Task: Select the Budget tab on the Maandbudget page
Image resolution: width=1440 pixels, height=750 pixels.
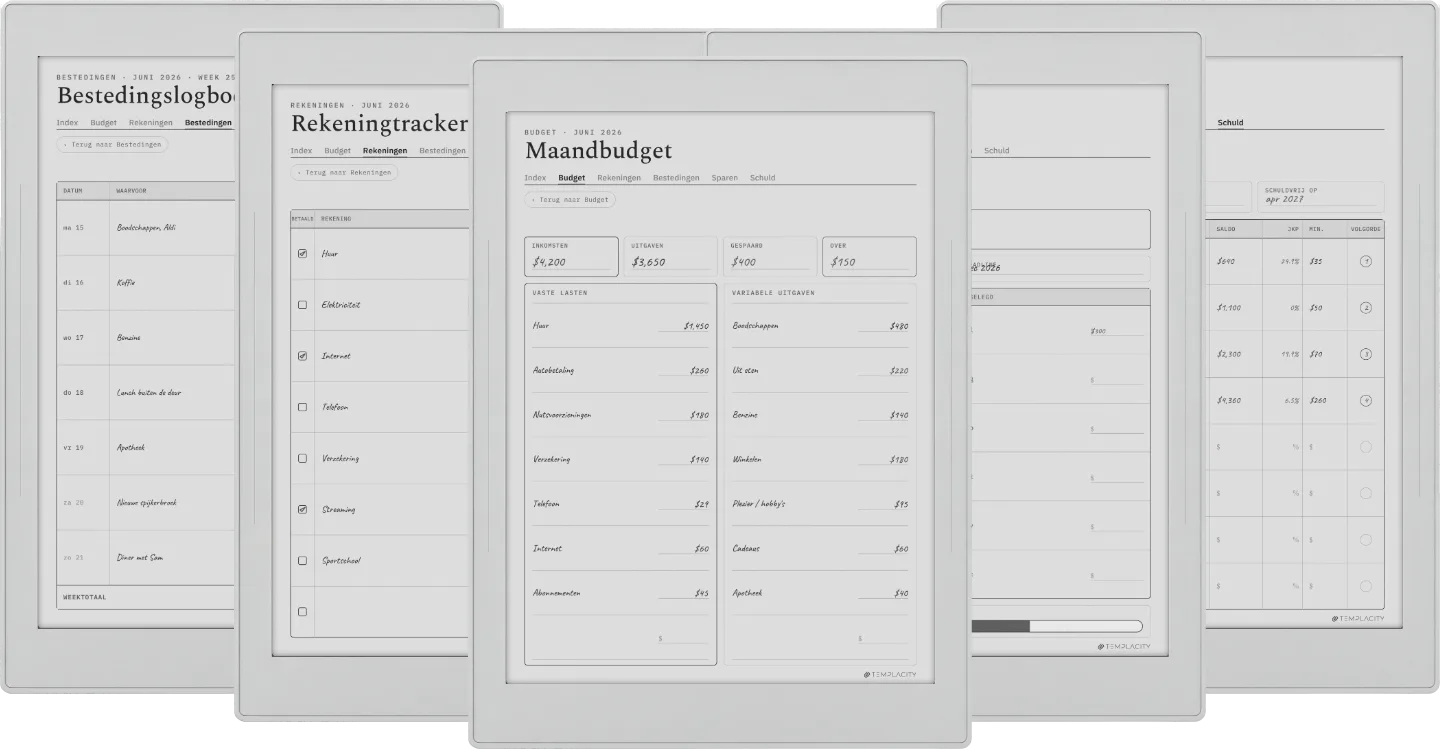Action: tap(572, 178)
